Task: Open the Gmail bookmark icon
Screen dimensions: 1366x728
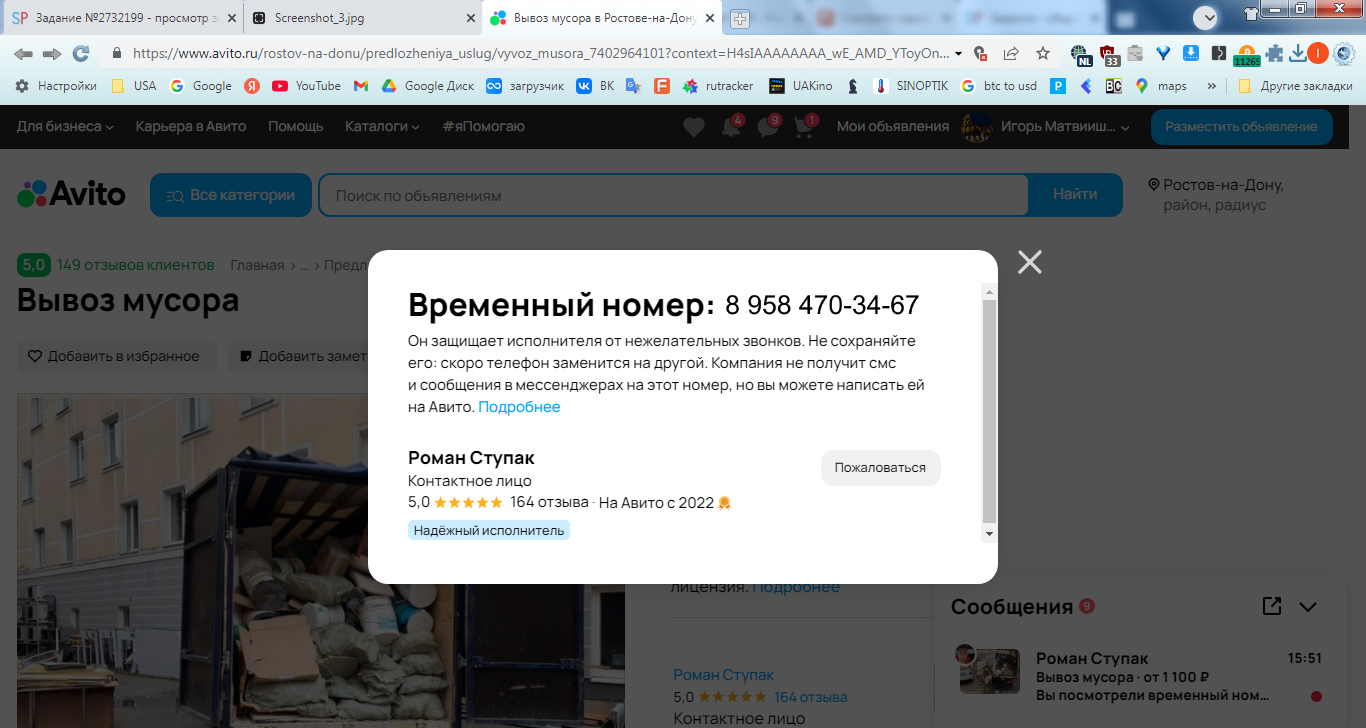Action: click(361, 86)
